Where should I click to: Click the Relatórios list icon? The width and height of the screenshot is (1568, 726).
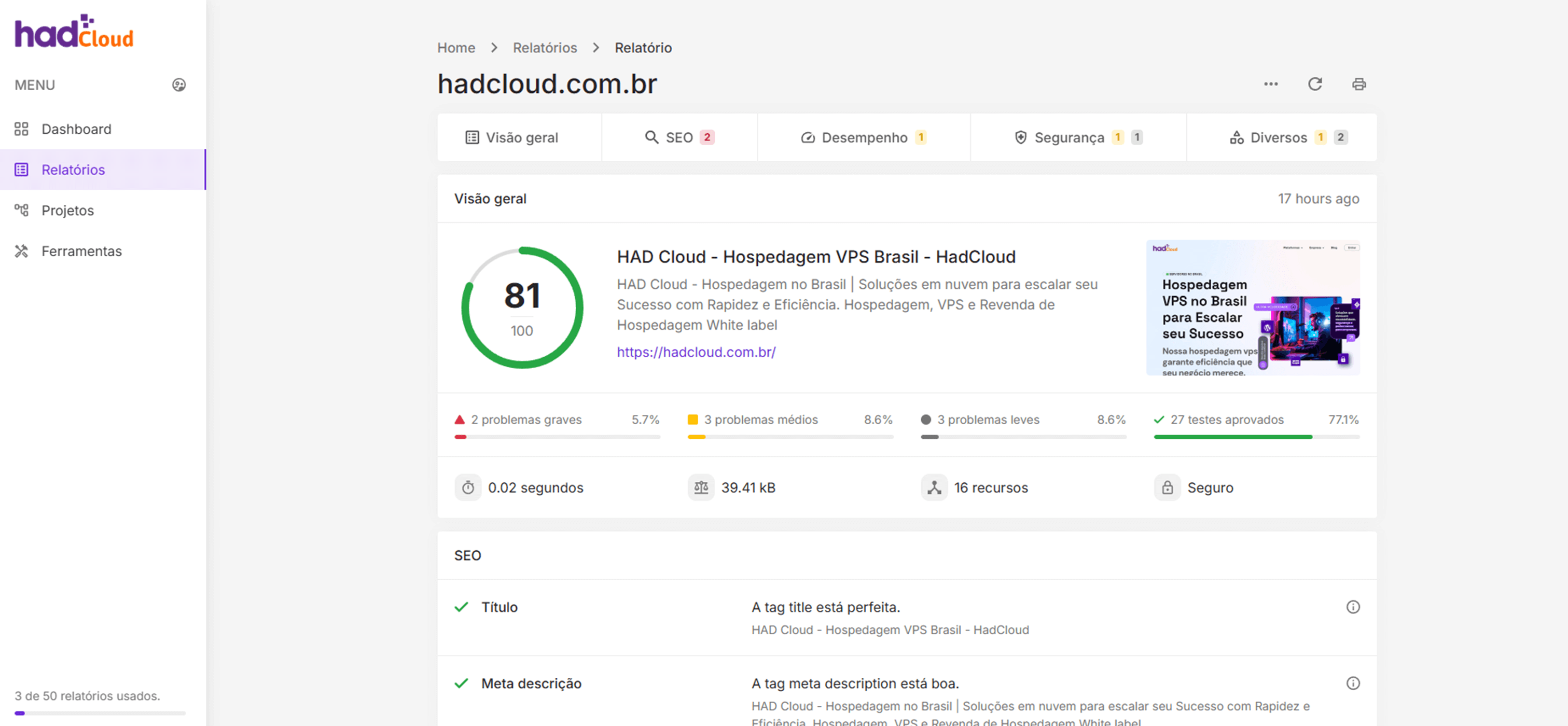point(21,170)
